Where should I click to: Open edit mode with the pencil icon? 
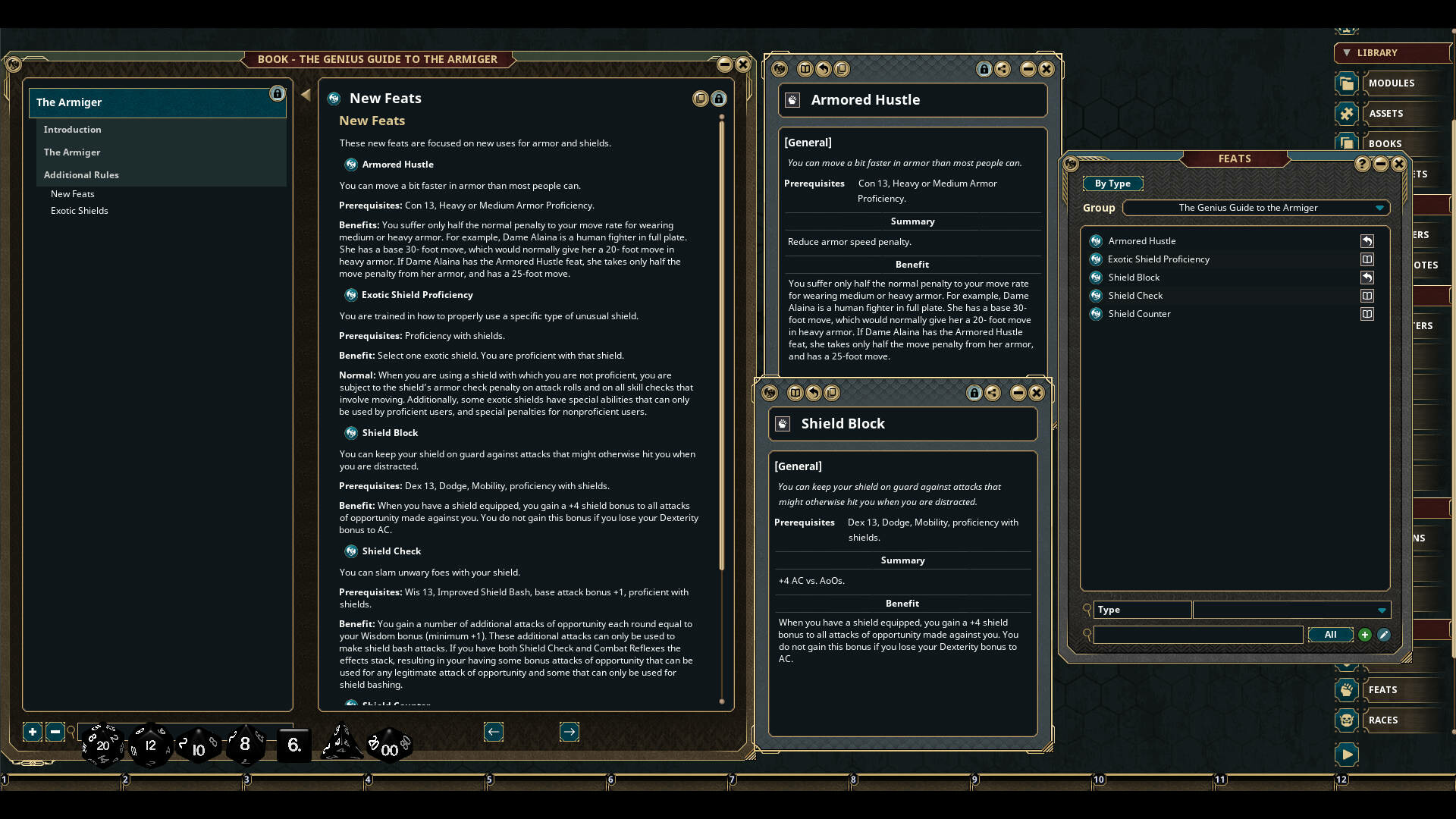click(x=1385, y=635)
